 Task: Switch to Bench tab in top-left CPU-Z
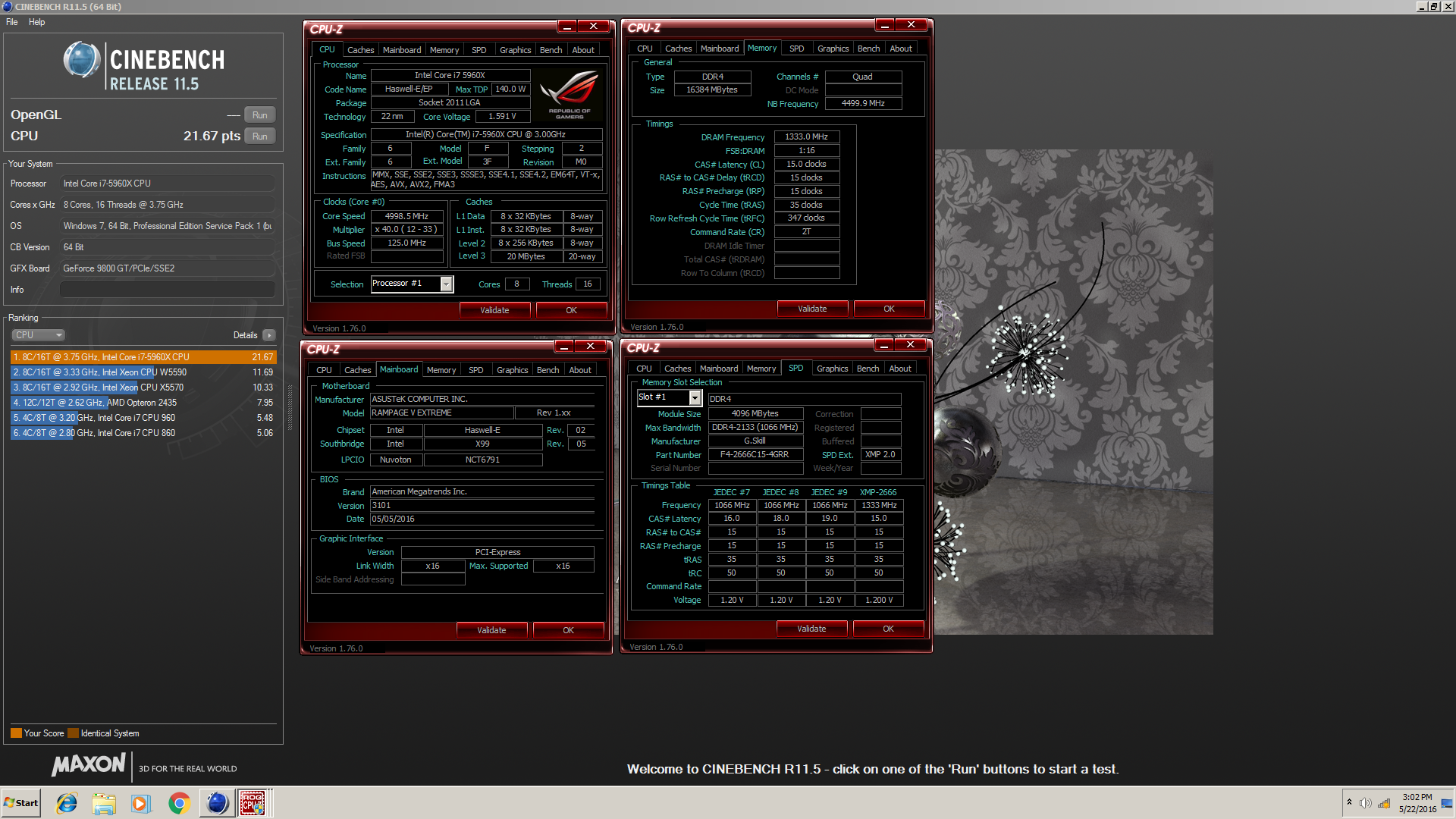tap(551, 50)
